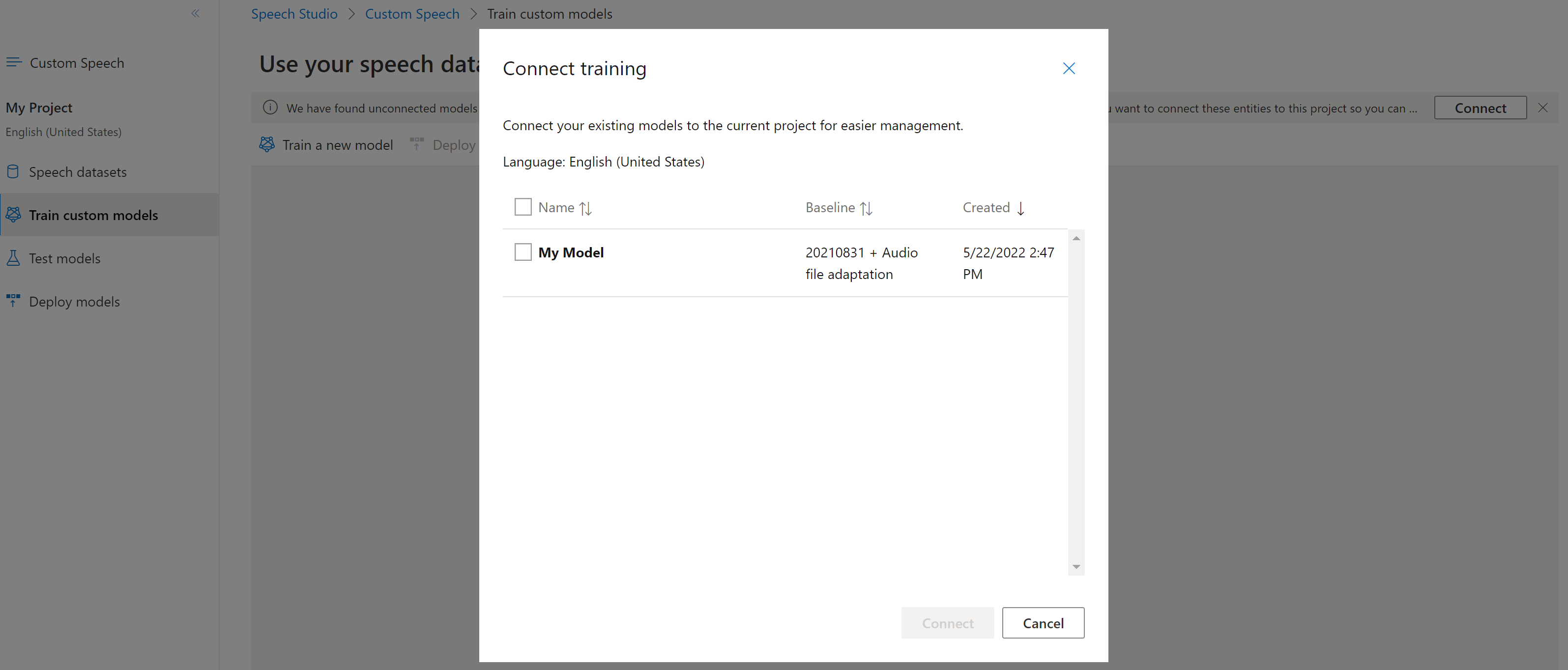
Task: Sort by Name column header
Action: click(x=566, y=207)
